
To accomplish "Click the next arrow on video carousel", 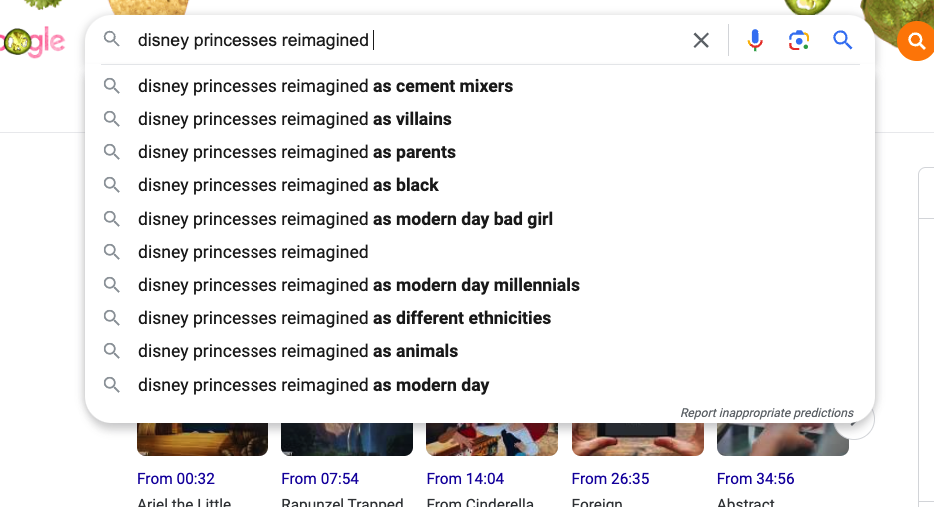I will pyautogui.click(x=858, y=422).
